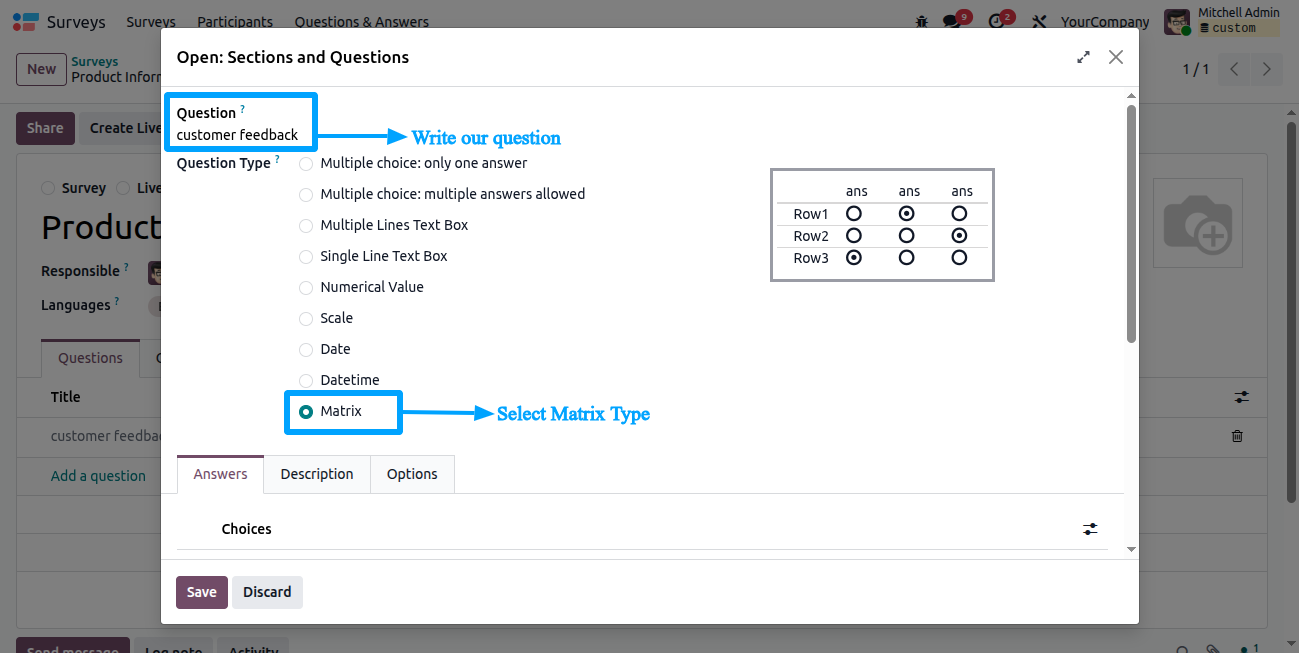Open YourCompany company switcher

(x=1105, y=21)
